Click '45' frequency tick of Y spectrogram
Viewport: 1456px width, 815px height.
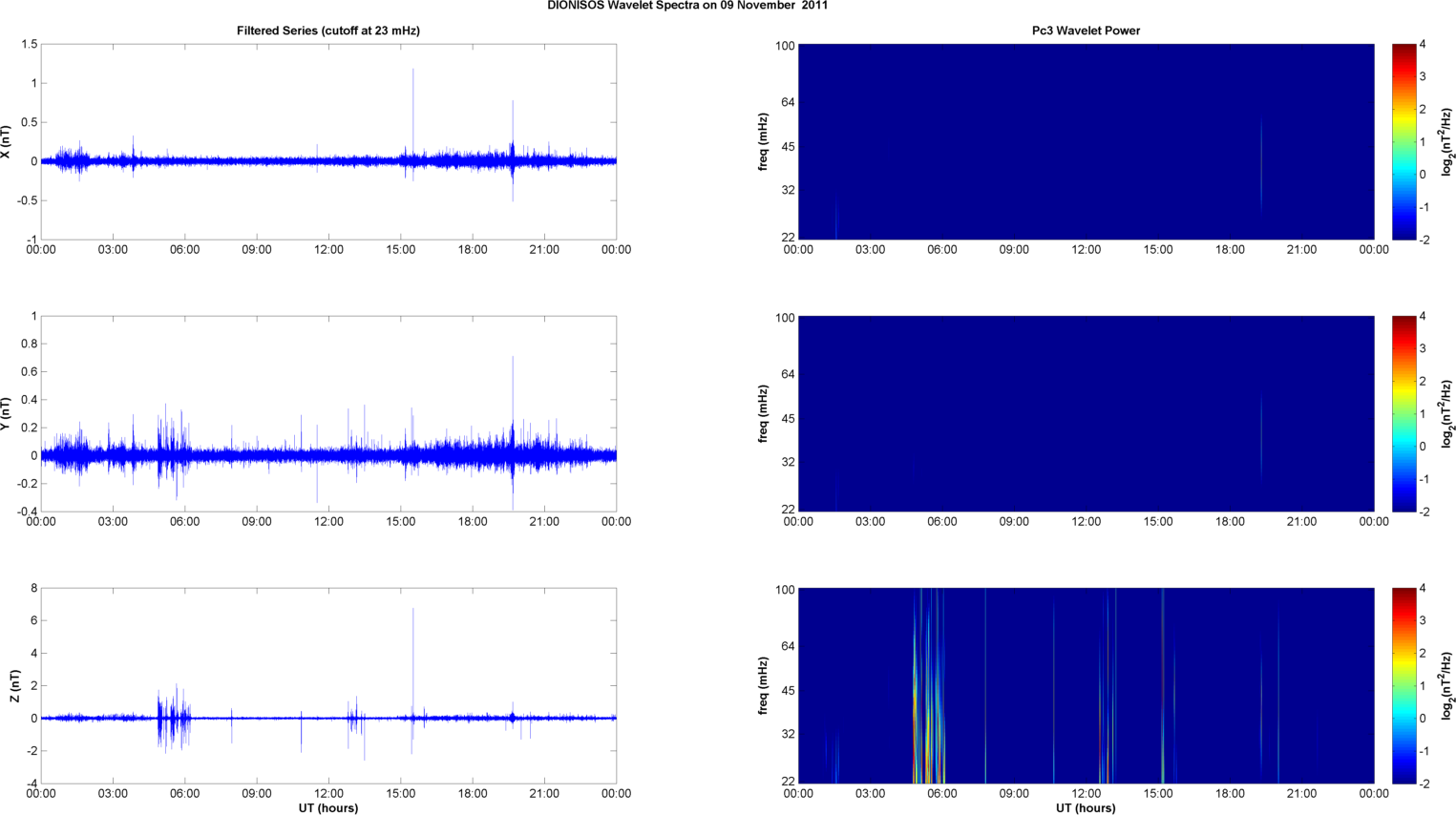pyautogui.click(x=786, y=419)
